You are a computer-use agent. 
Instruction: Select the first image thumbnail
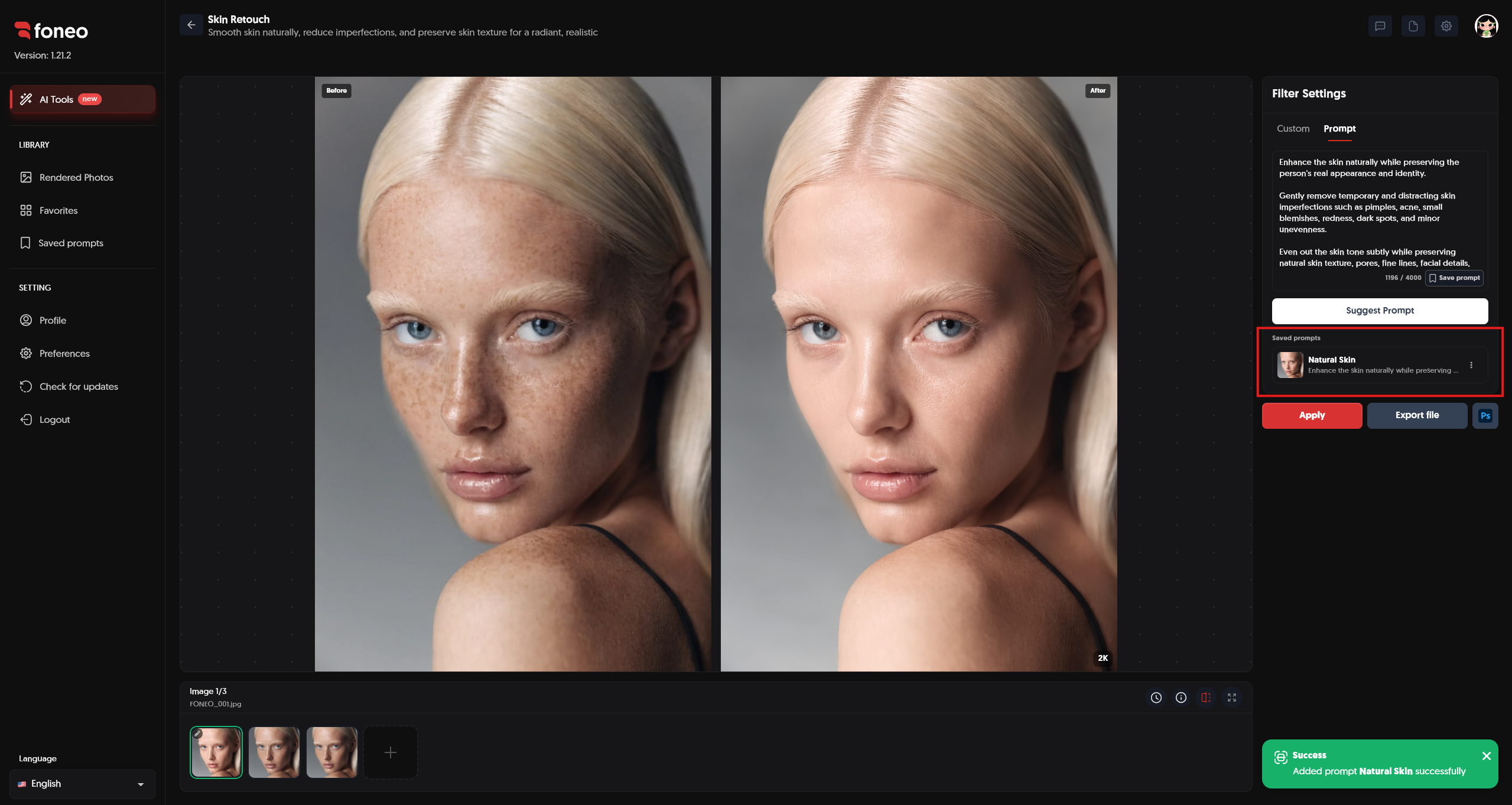click(216, 752)
